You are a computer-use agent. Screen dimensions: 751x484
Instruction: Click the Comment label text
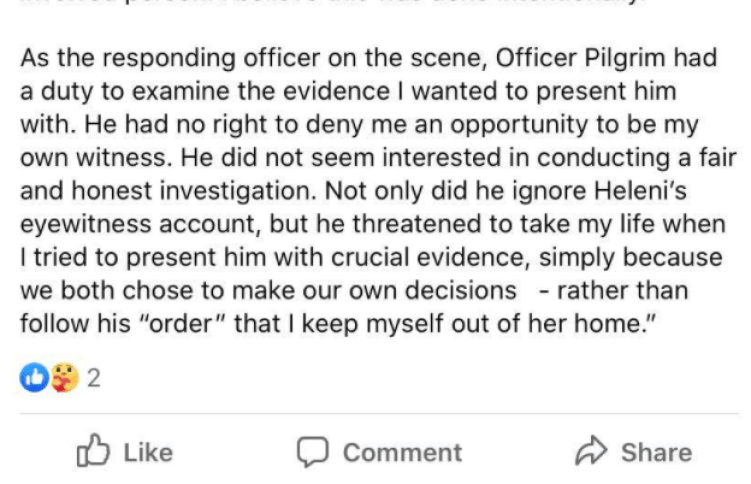click(402, 452)
